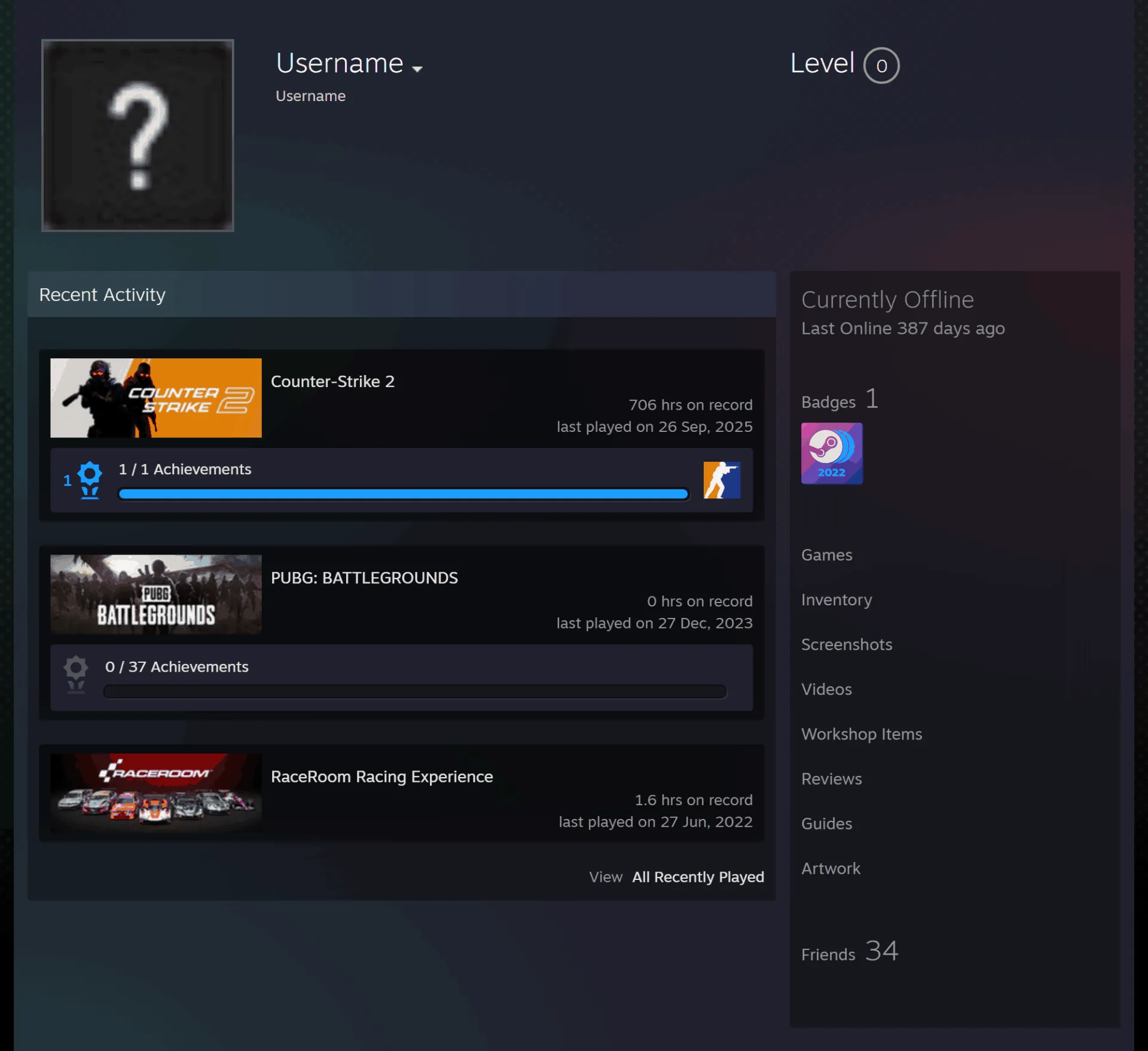Open the Videos link
The width and height of the screenshot is (1148, 1051).
point(826,689)
